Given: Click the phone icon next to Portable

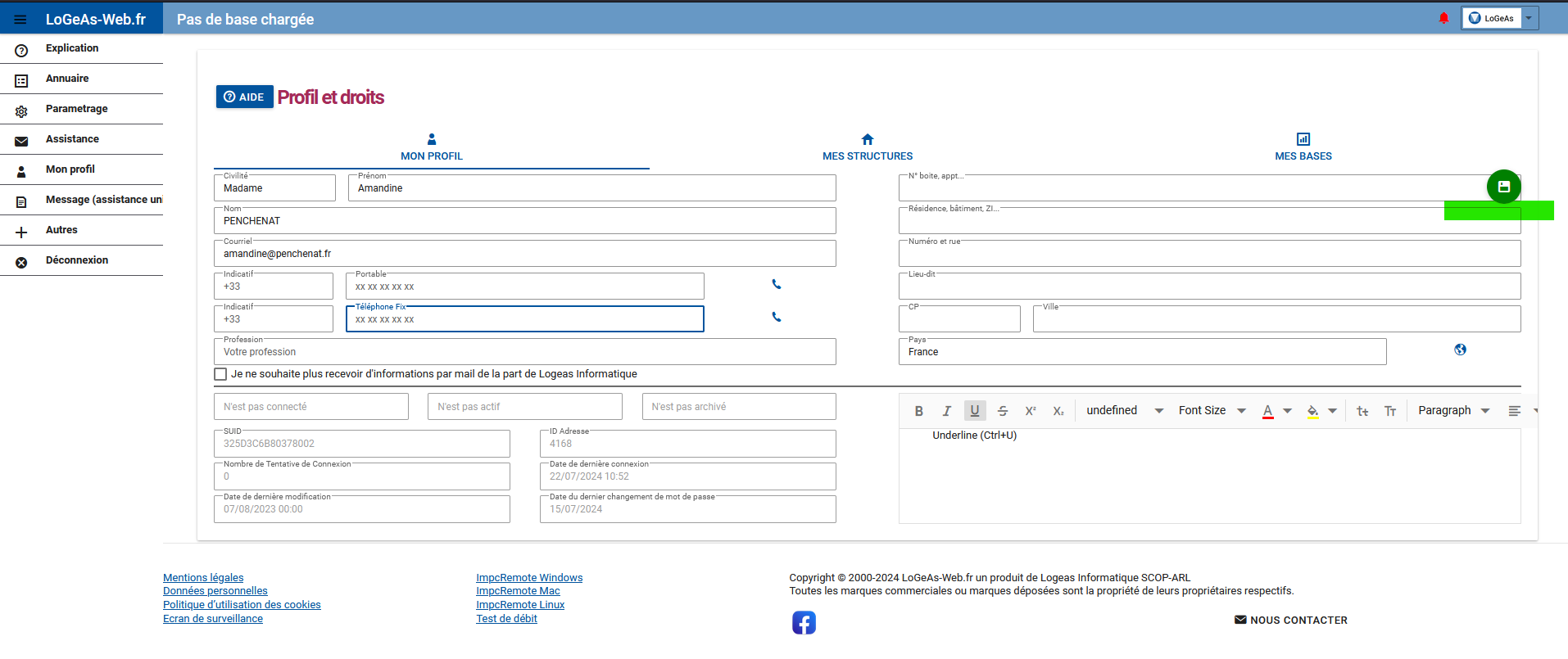Looking at the screenshot, I should pyautogui.click(x=777, y=284).
